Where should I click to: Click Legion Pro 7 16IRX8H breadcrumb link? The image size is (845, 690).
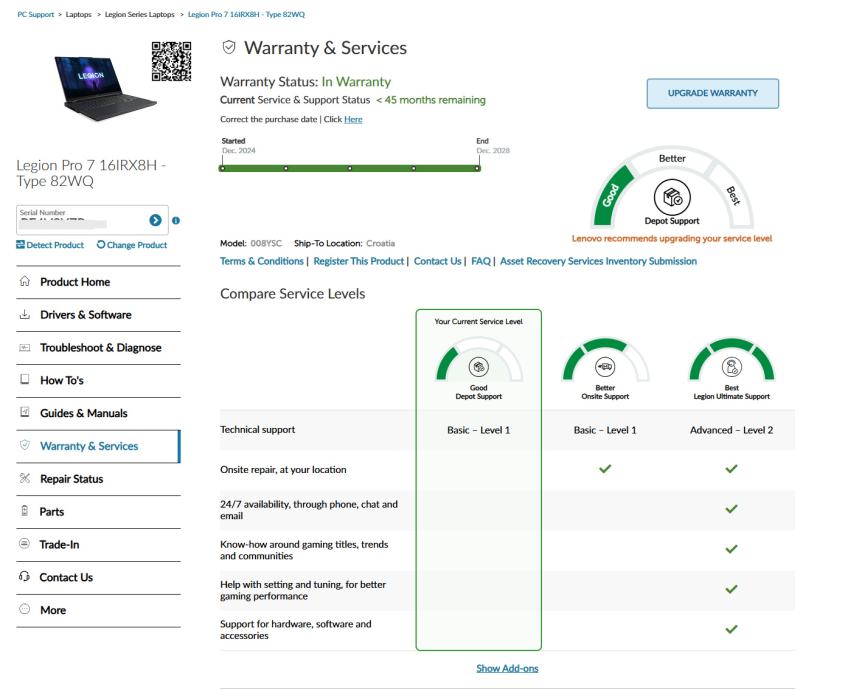[246, 15]
